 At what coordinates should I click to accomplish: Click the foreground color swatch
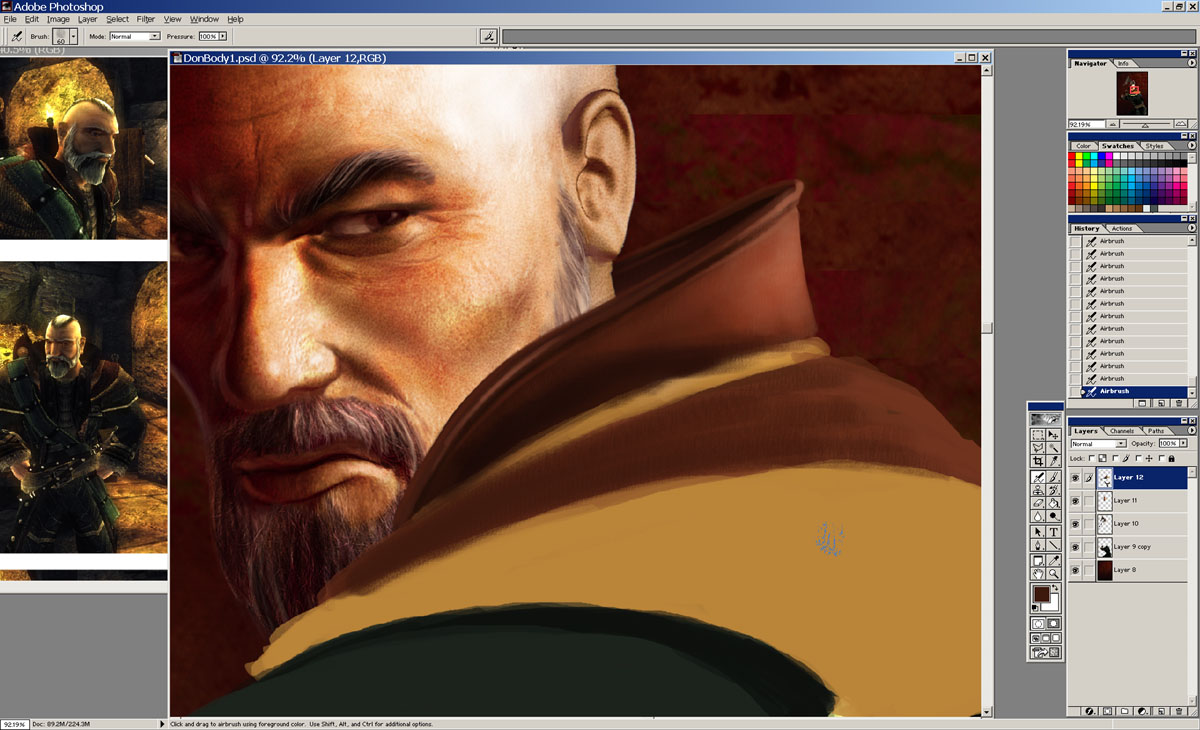tap(1041, 595)
